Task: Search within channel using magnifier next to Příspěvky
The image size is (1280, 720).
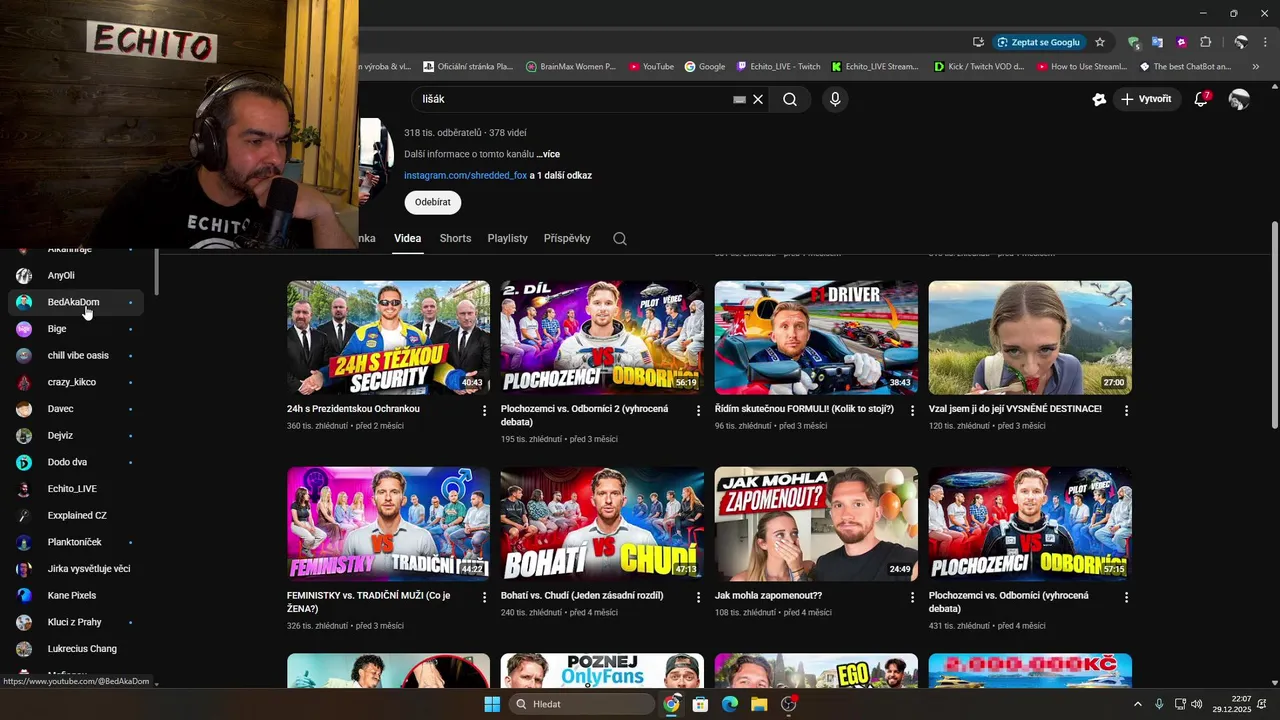Action: (x=620, y=238)
